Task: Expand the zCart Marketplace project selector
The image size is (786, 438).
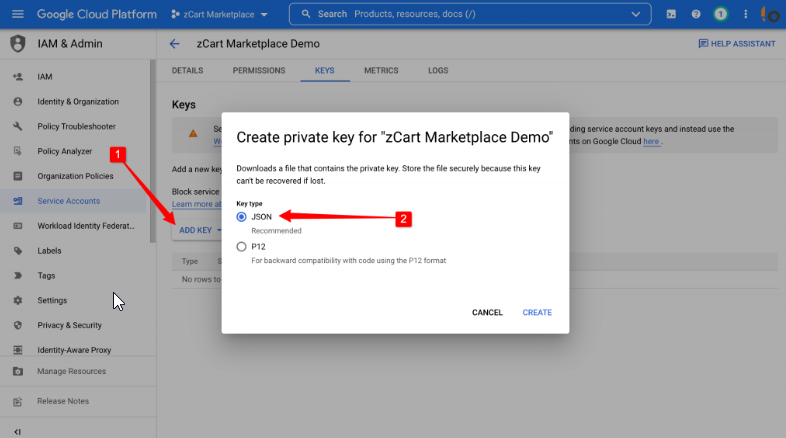Action: click(x=219, y=15)
